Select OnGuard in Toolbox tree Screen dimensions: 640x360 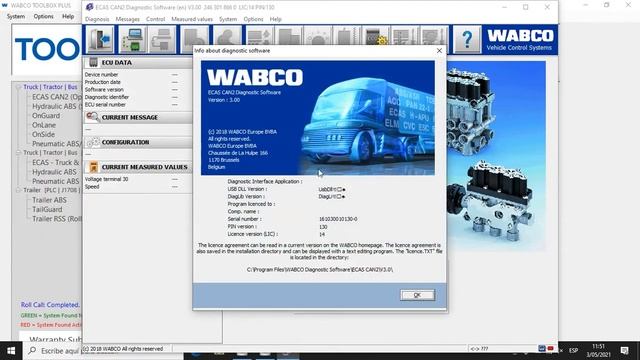coord(46,116)
